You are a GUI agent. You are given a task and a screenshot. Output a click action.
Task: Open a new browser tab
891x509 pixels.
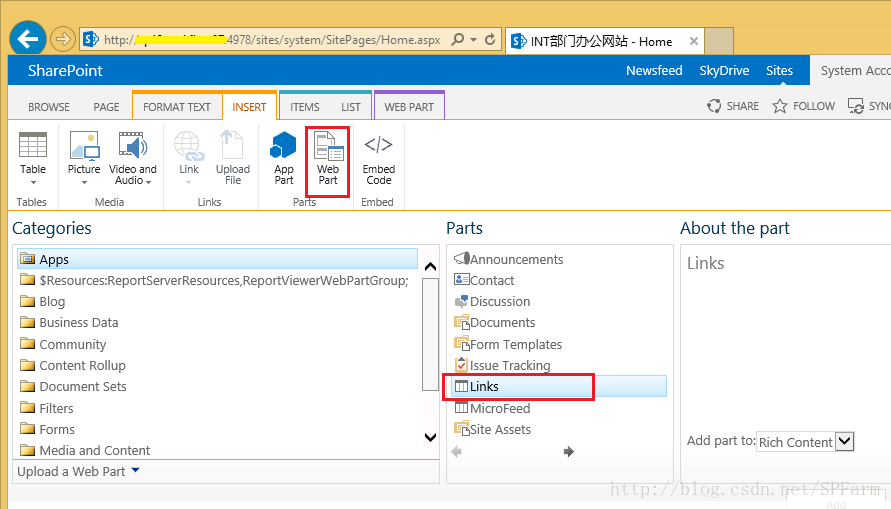coord(719,41)
